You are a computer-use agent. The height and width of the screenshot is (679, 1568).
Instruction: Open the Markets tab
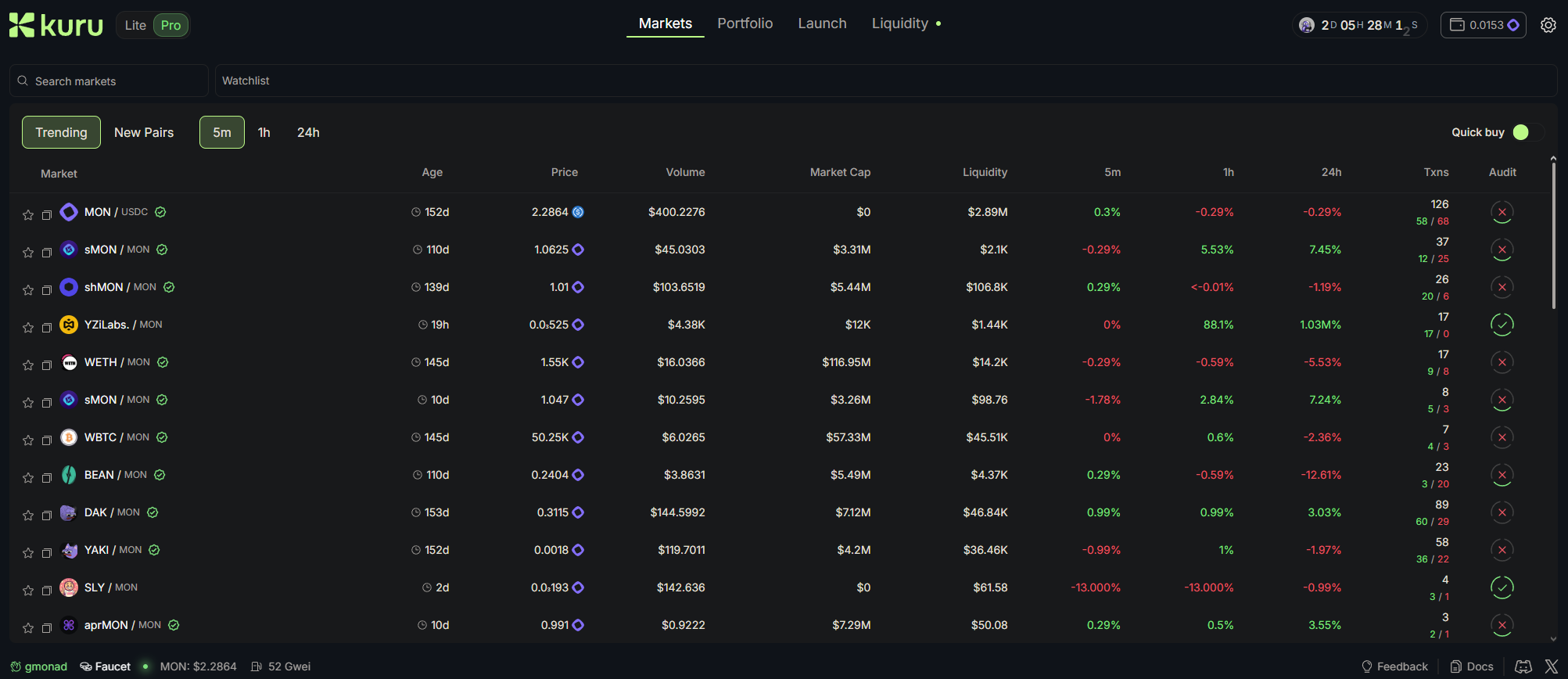pyautogui.click(x=666, y=23)
